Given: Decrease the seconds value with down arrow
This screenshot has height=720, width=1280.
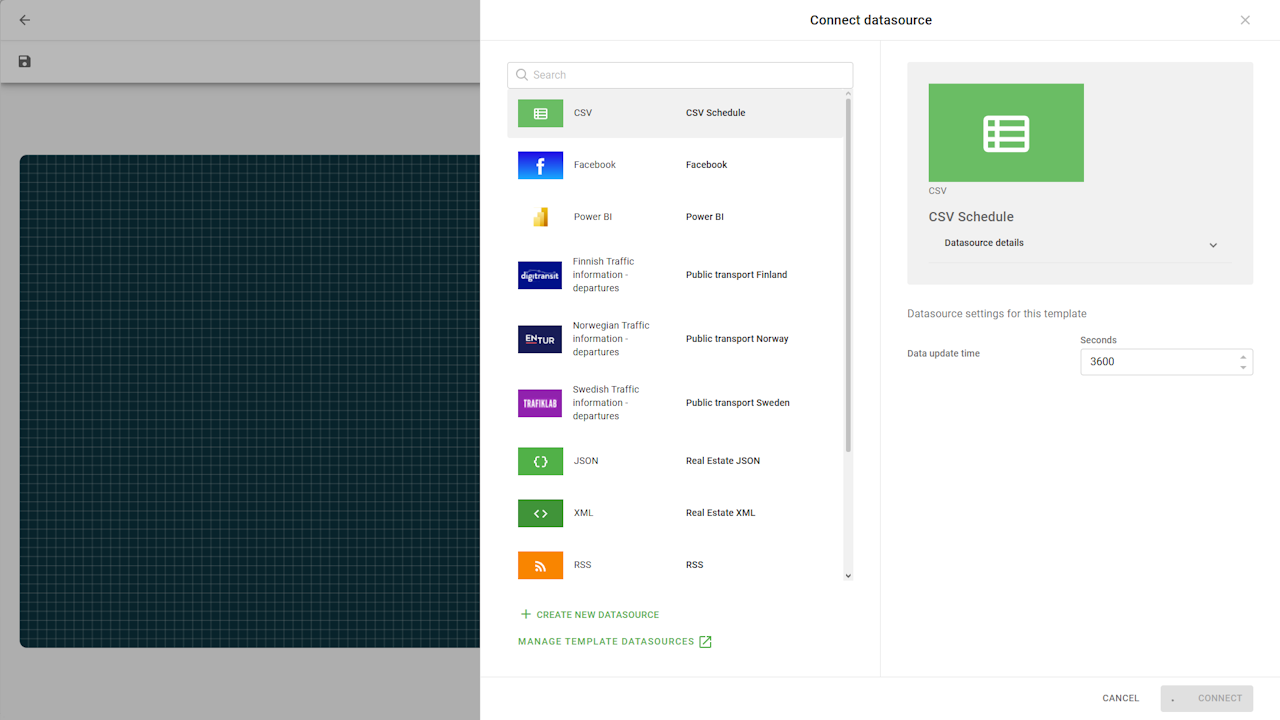Looking at the screenshot, I should 1243,368.
